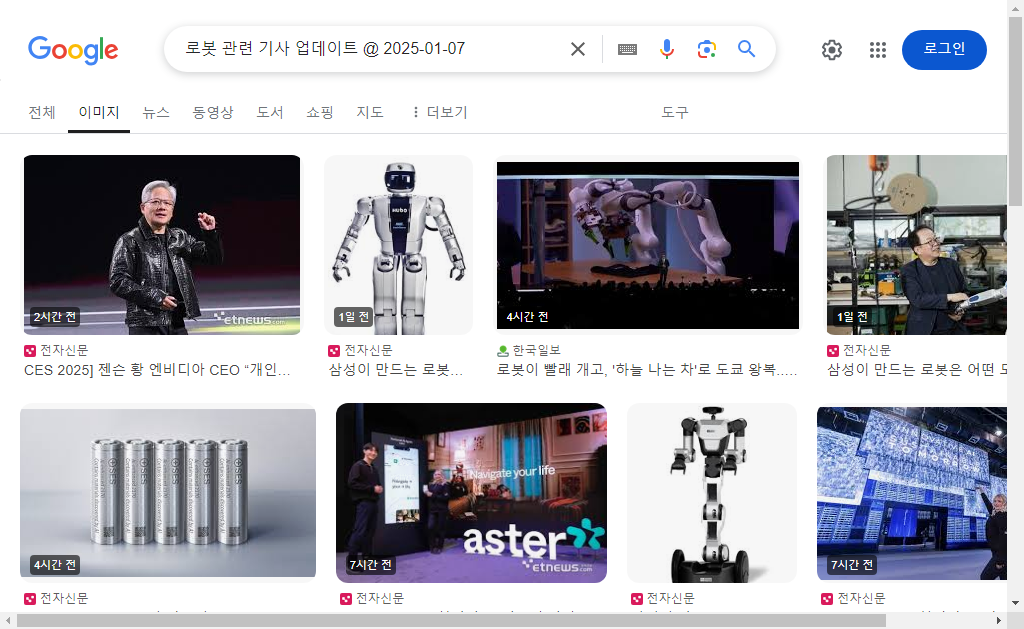The image size is (1024, 629).
Task: Click 4시간 전 badge on stage image
Action: click(x=528, y=317)
